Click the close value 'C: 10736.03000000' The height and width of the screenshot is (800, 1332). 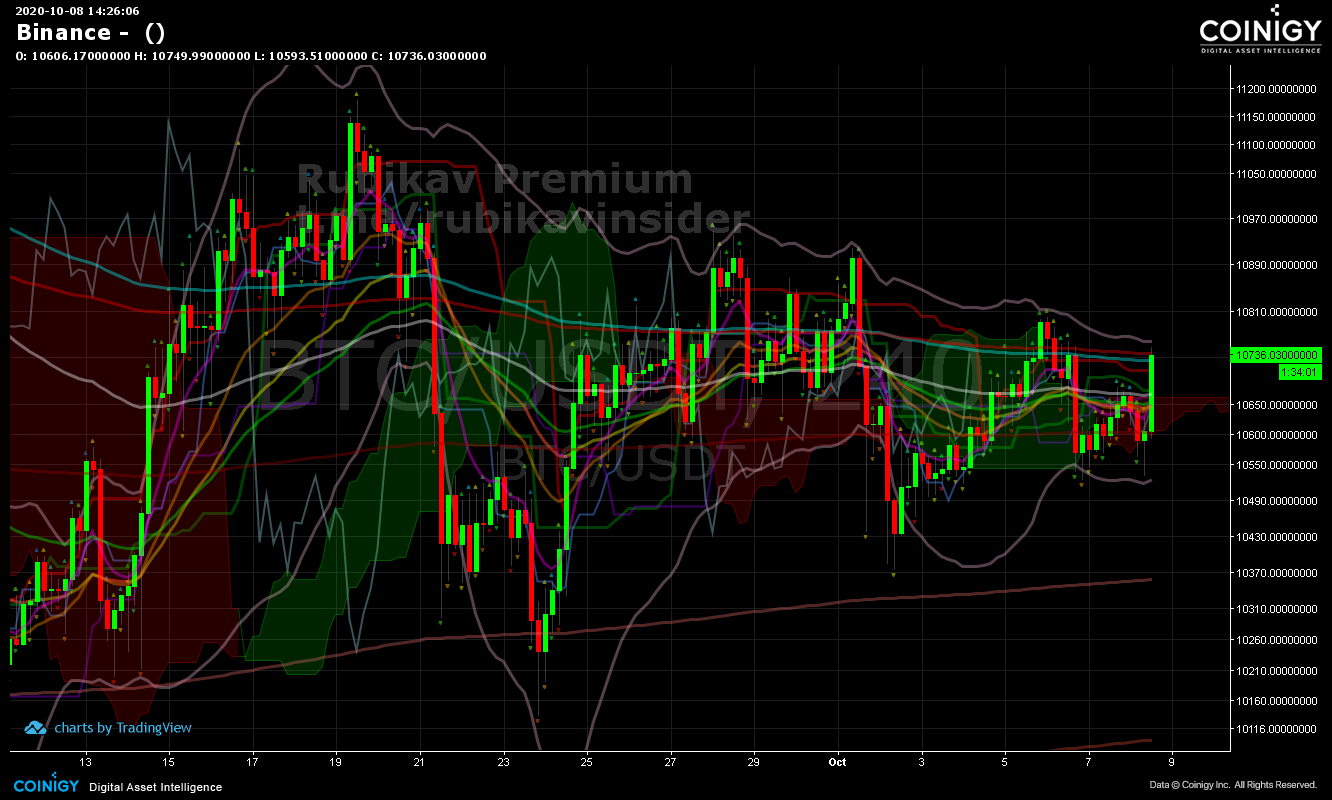tap(430, 56)
